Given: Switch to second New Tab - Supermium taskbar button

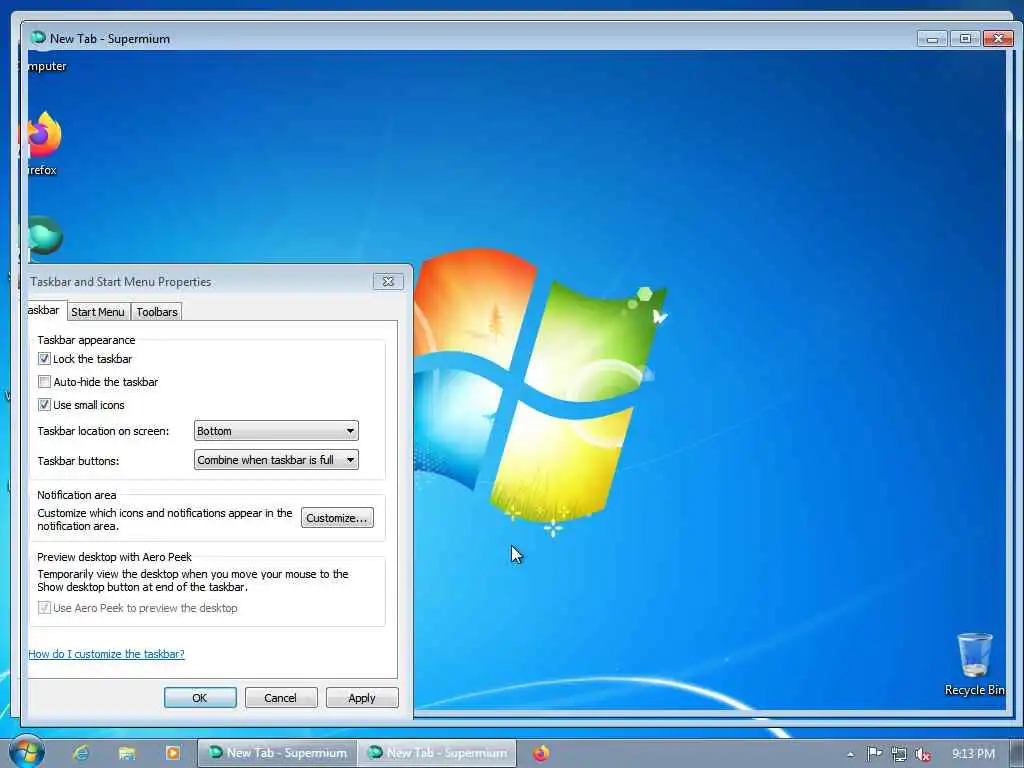Looking at the screenshot, I should pyautogui.click(x=437, y=753).
